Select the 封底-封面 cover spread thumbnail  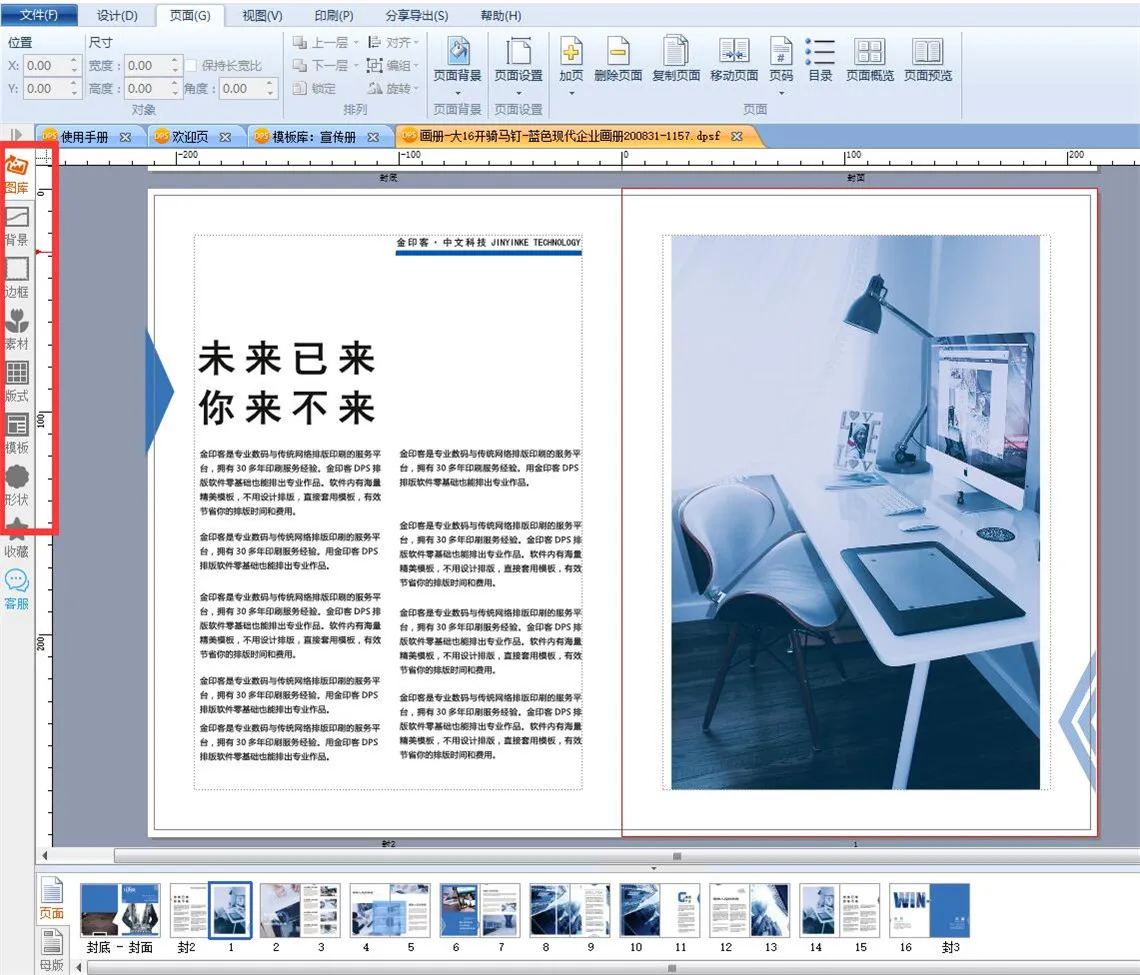[x=120, y=910]
